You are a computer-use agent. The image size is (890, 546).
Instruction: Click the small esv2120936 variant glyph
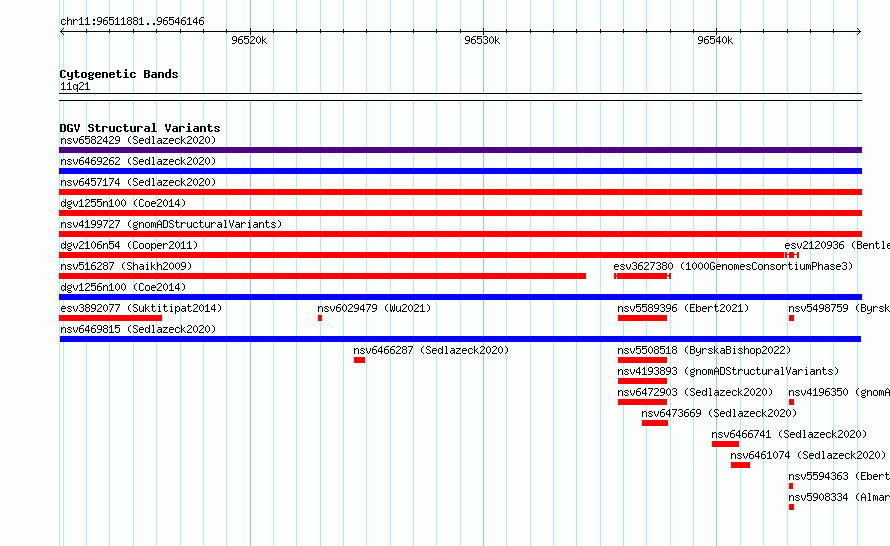pyautogui.click(x=792, y=255)
